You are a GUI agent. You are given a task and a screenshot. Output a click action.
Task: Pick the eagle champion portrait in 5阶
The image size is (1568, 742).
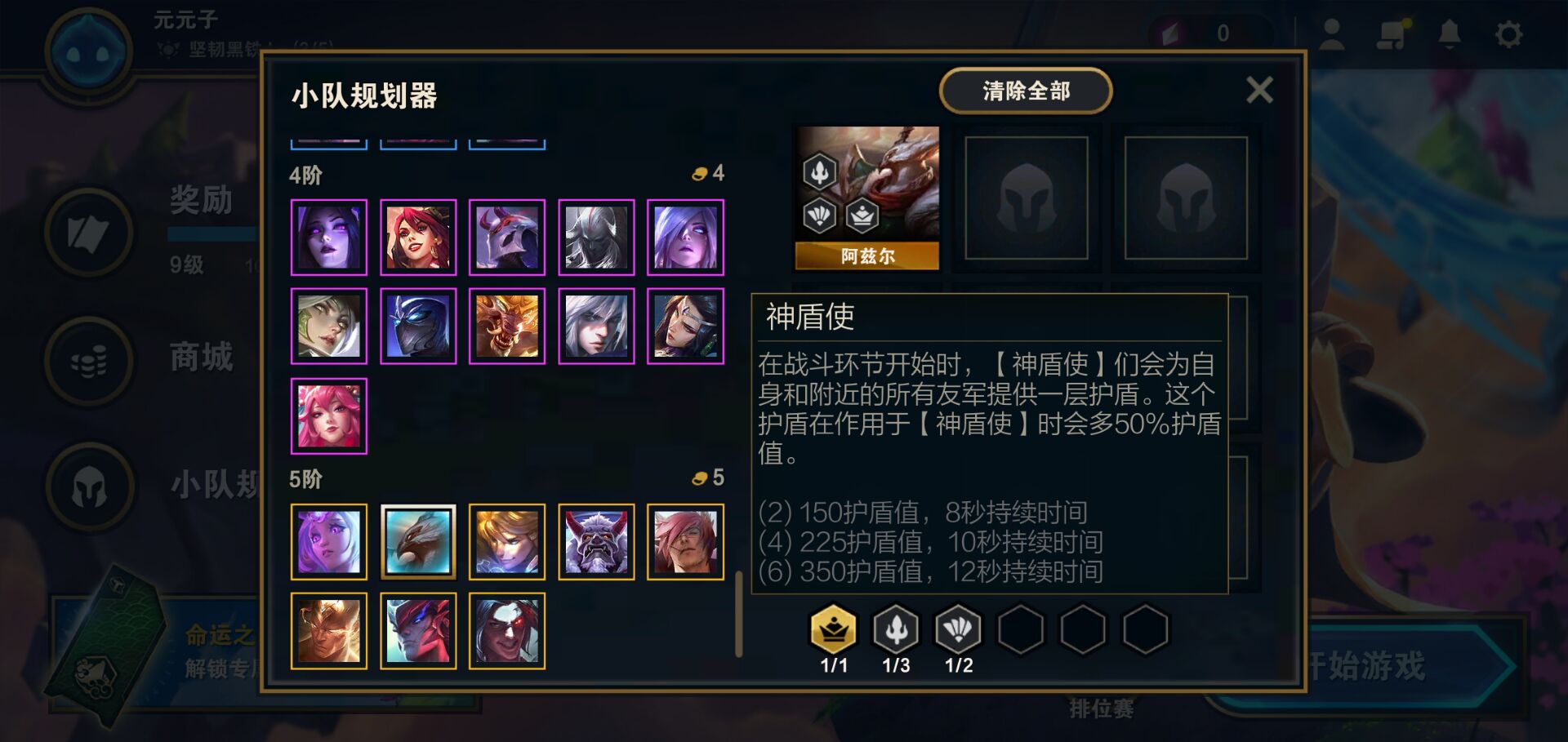click(x=418, y=542)
